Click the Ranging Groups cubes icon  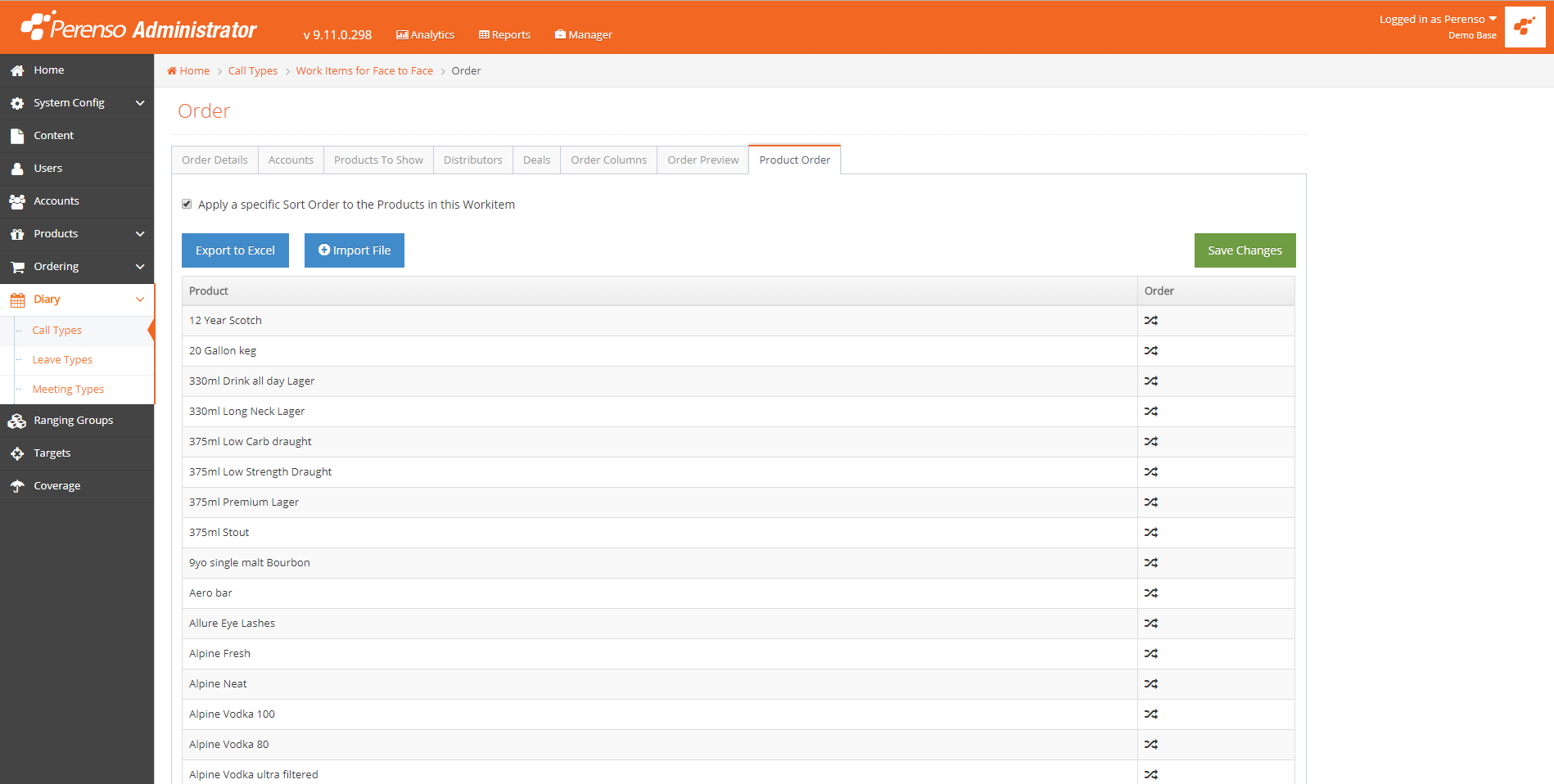[17, 421]
